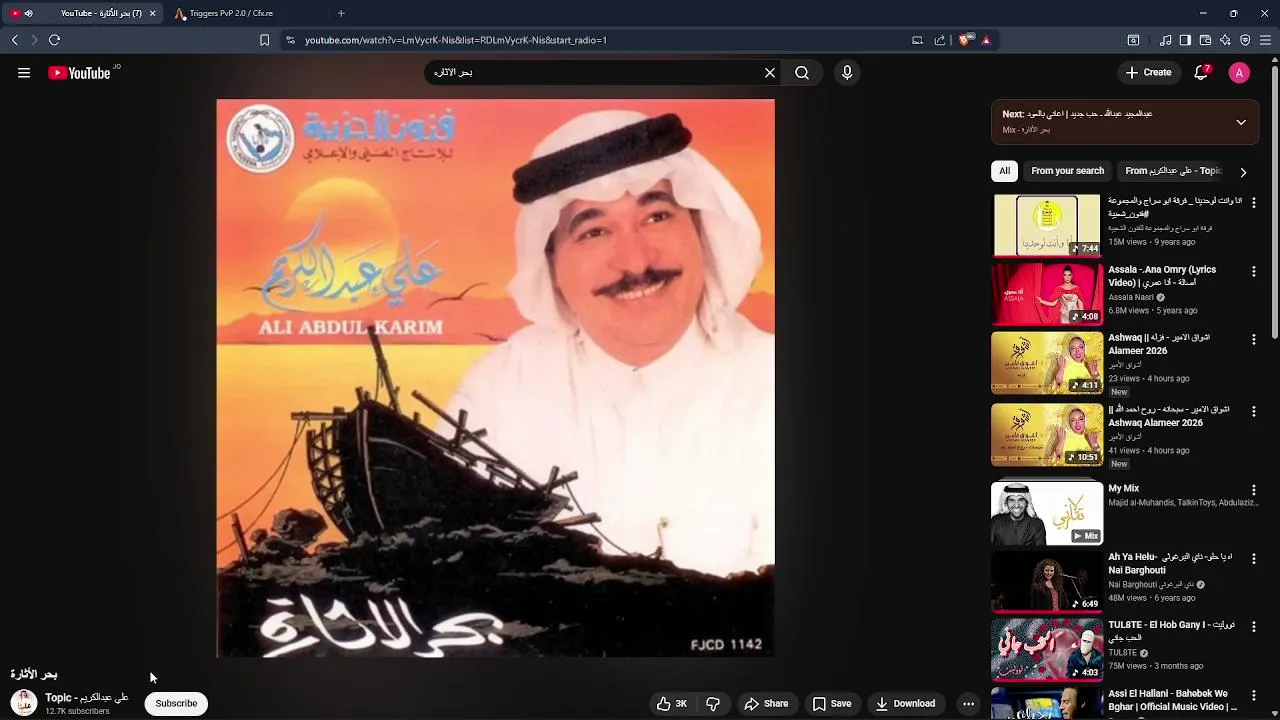
Task: Open options for the Ah Ya Helu video
Action: point(1253,558)
